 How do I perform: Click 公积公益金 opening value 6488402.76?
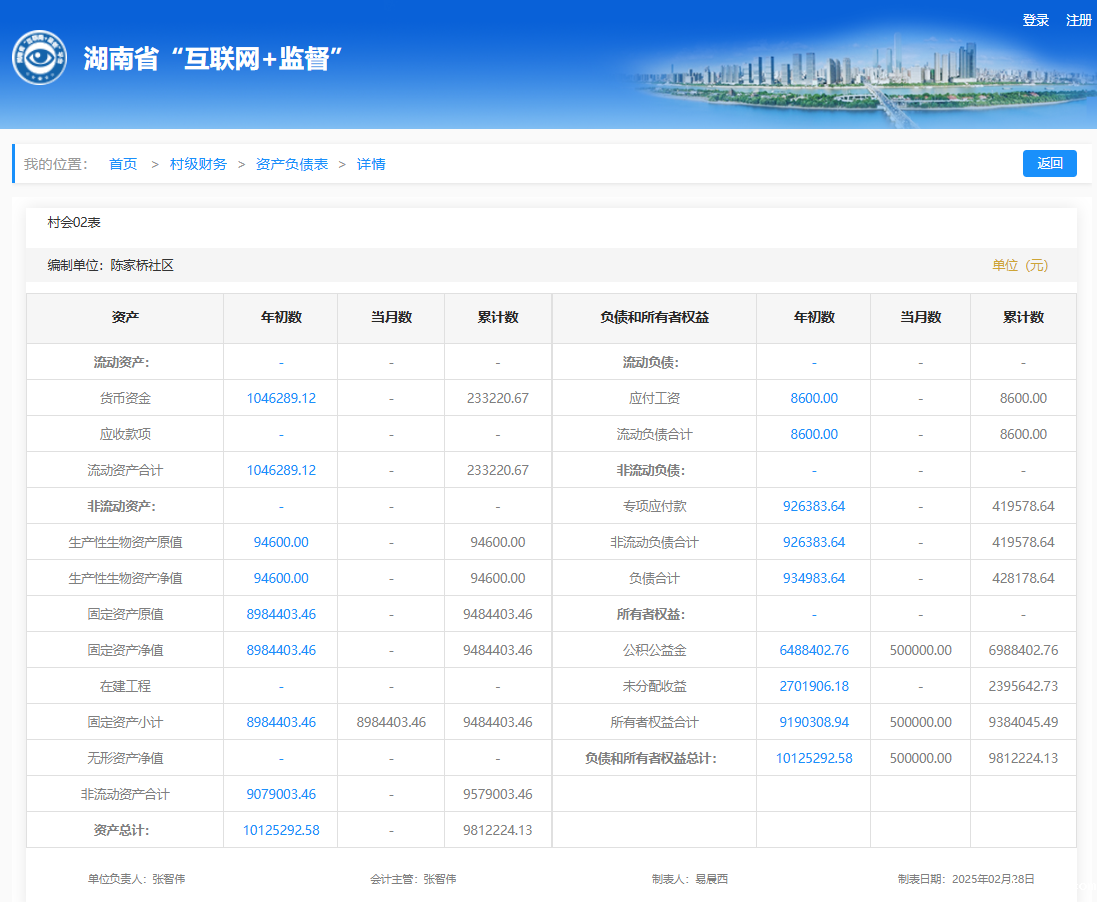[814, 650]
